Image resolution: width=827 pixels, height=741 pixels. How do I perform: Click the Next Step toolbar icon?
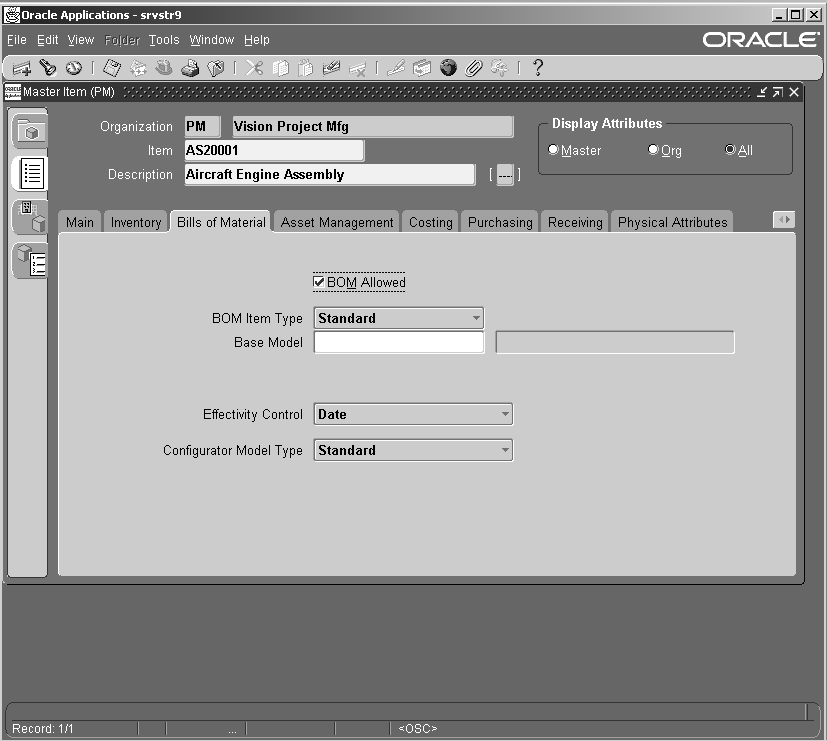click(x=138, y=68)
